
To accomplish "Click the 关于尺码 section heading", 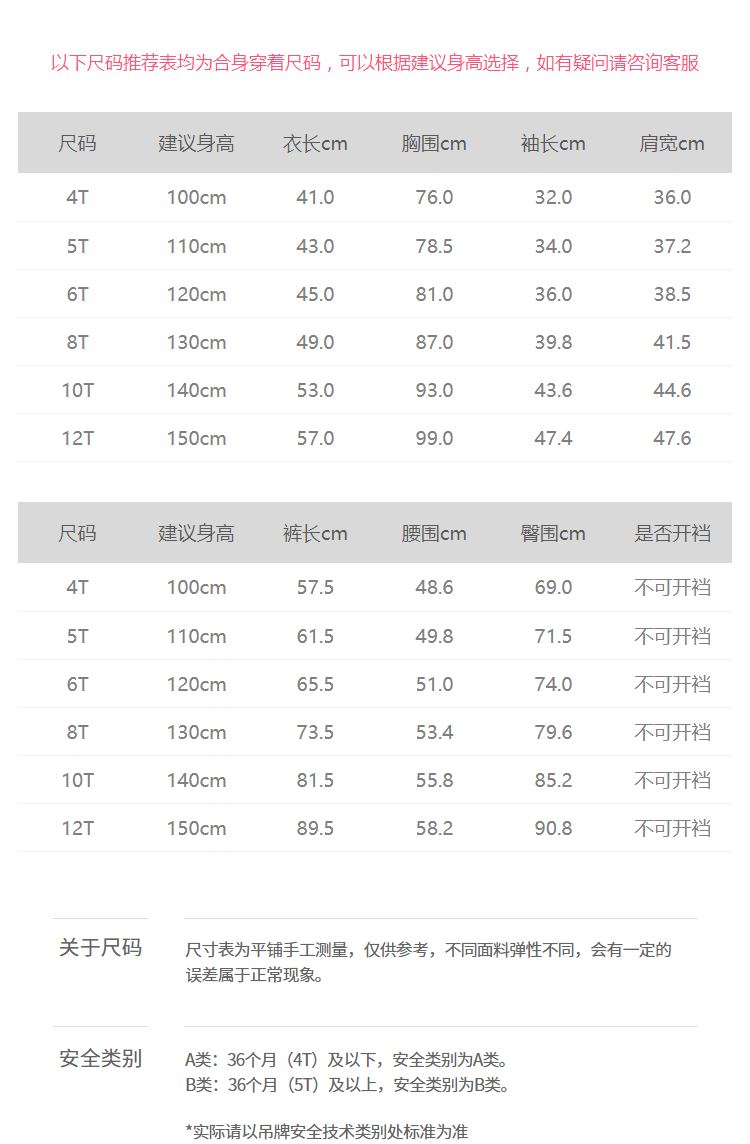I will click(100, 948).
